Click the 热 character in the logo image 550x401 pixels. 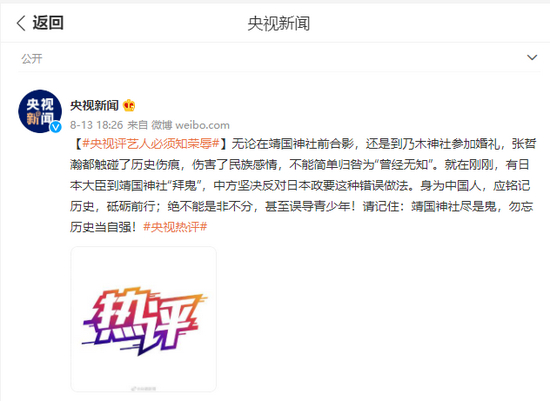pyautogui.click(x=118, y=317)
